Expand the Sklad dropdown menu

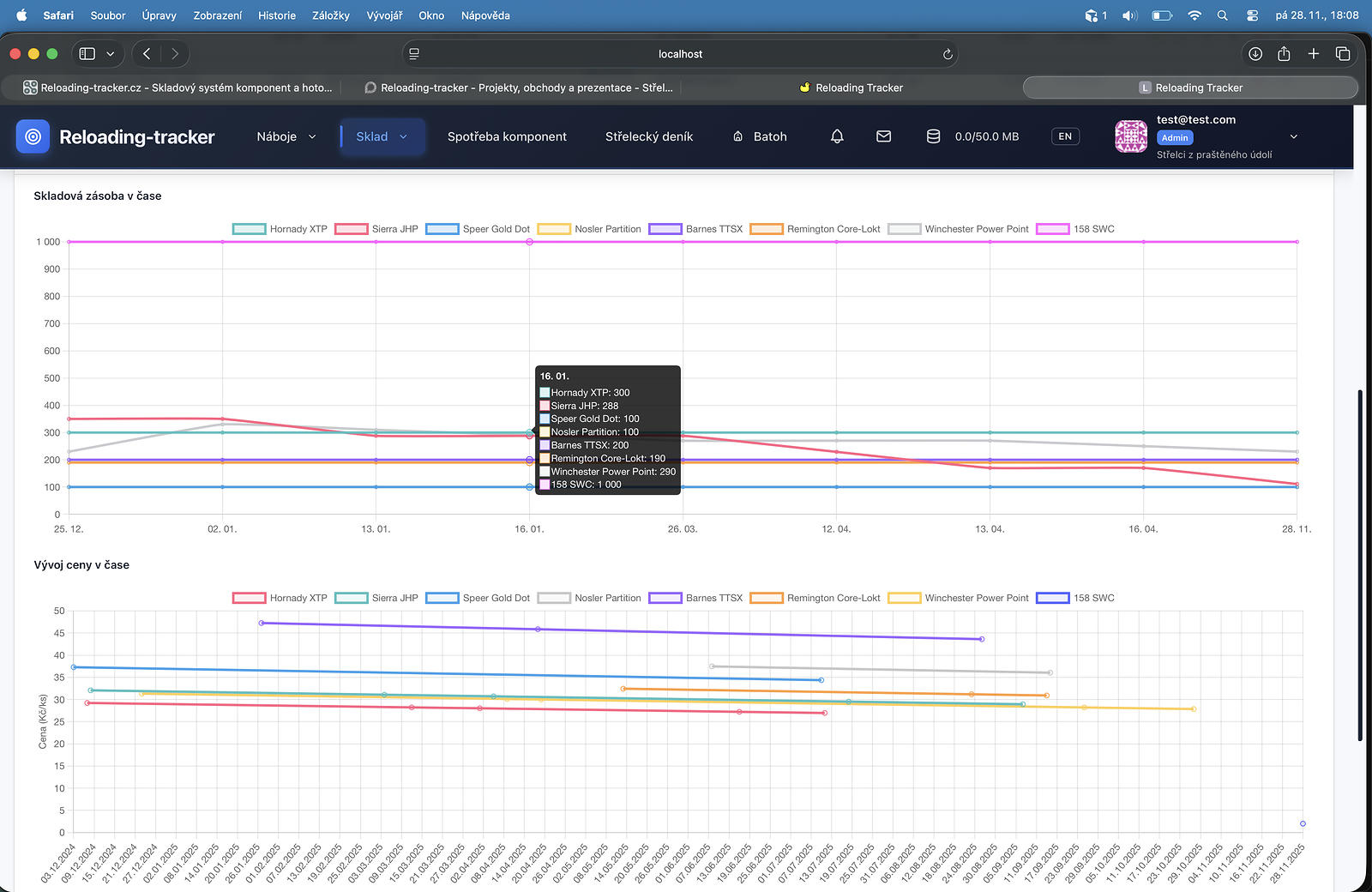pyautogui.click(x=382, y=136)
